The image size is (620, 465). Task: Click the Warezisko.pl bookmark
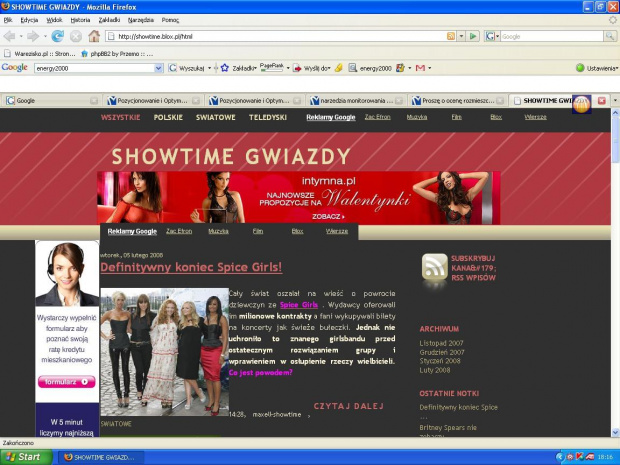pos(40,53)
